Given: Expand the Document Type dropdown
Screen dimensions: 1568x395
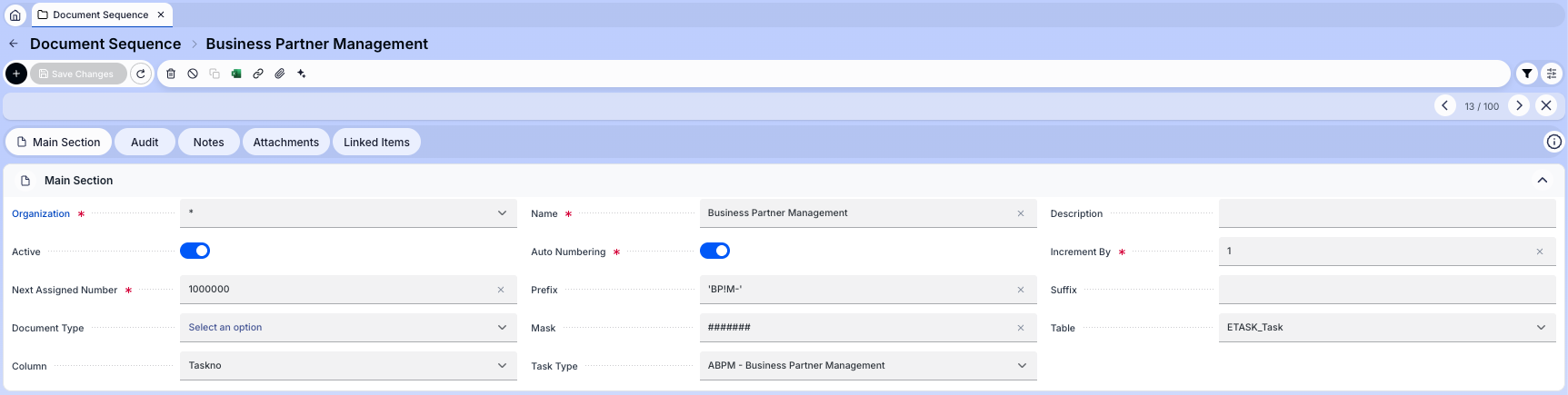Looking at the screenshot, I should [348, 328].
